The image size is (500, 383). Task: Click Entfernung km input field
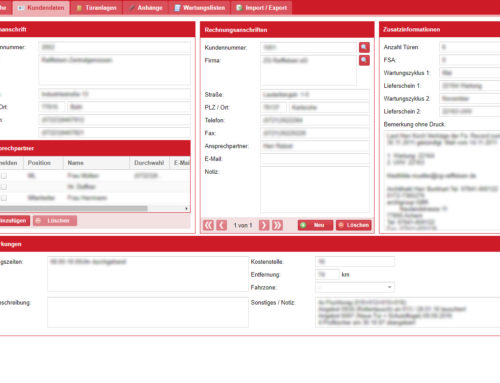tap(327, 274)
